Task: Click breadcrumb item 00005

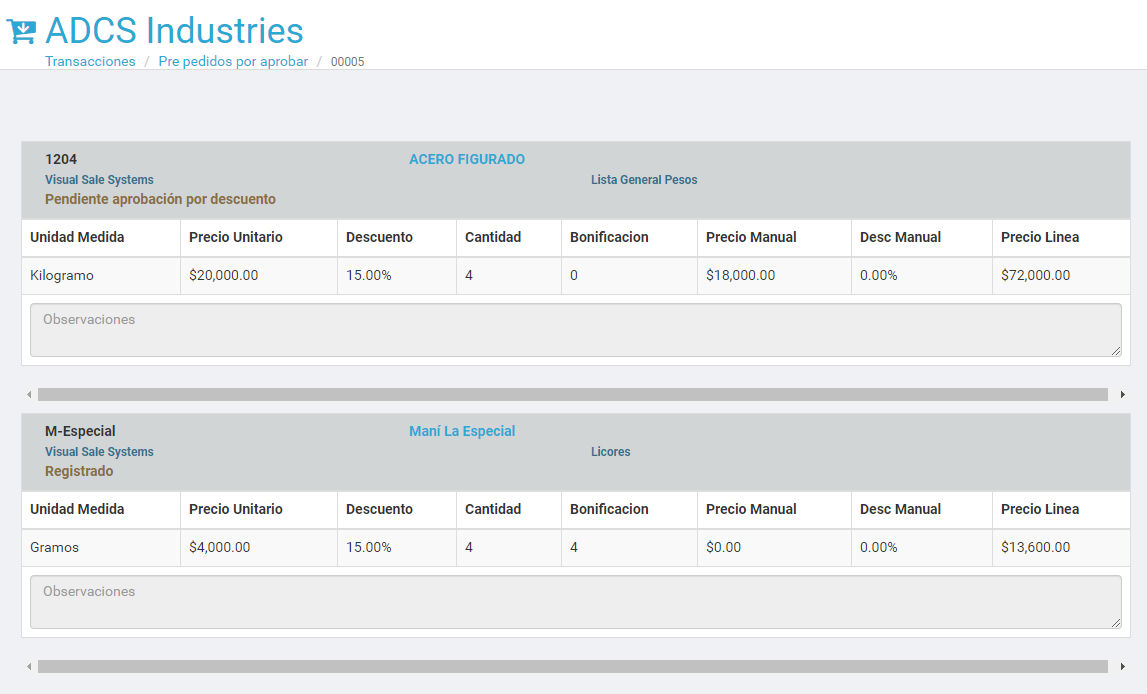Action: [x=347, y=62]
